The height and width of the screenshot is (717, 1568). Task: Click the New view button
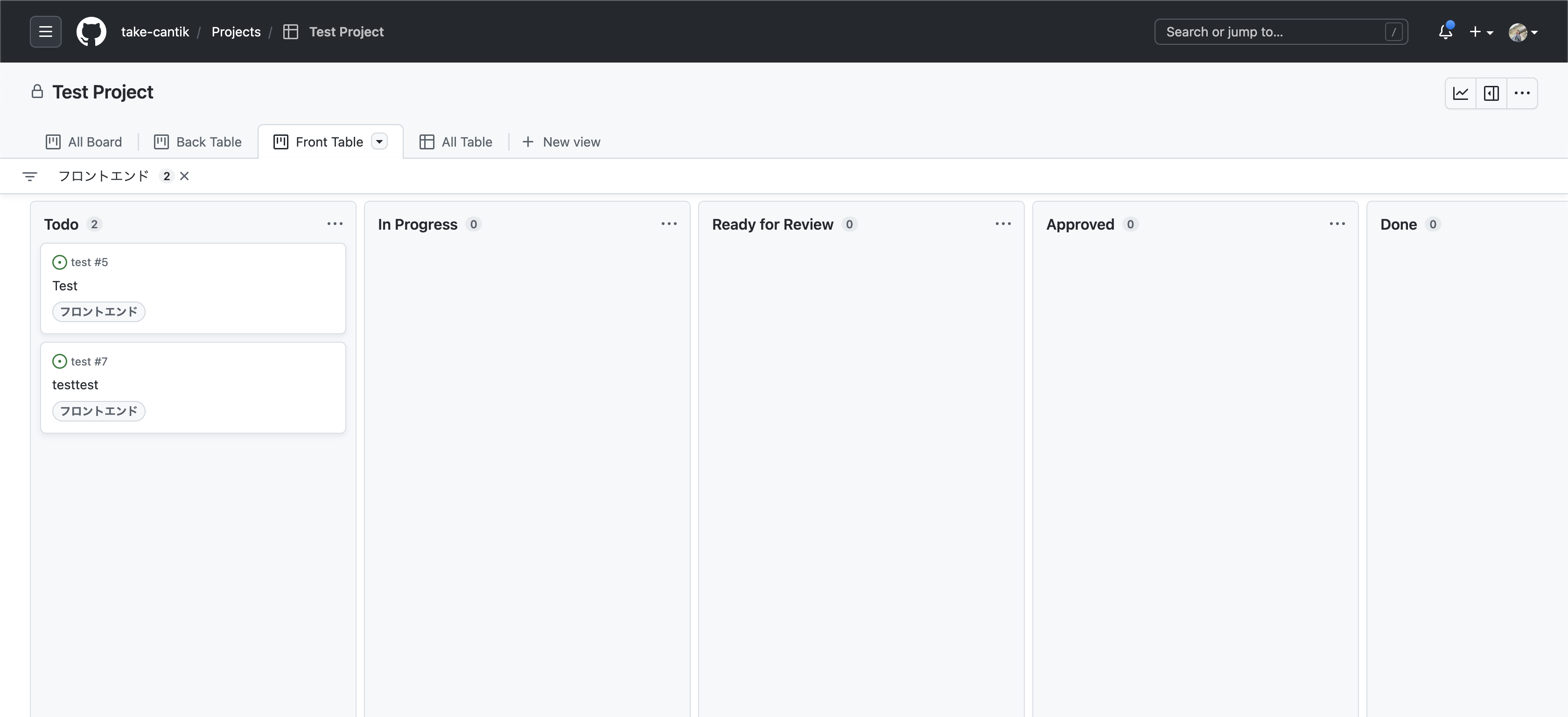click(561, 141)
